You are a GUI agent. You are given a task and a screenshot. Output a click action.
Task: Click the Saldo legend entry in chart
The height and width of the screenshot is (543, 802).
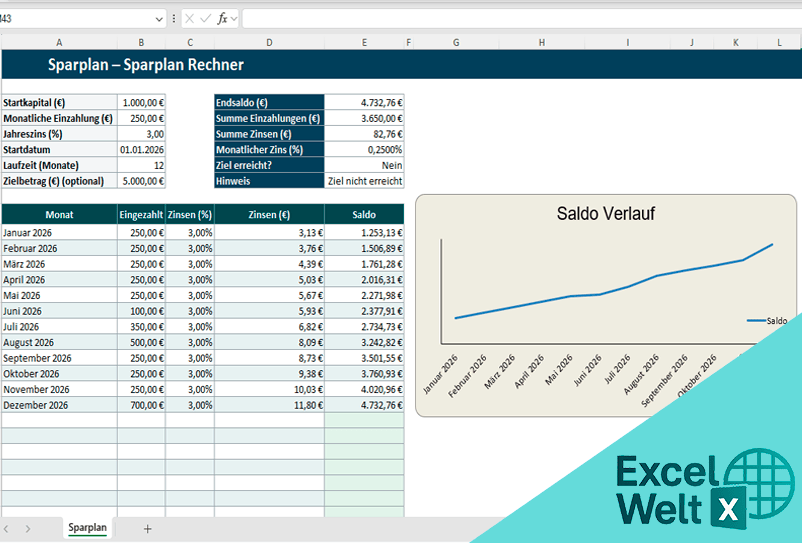pos(768,321)
